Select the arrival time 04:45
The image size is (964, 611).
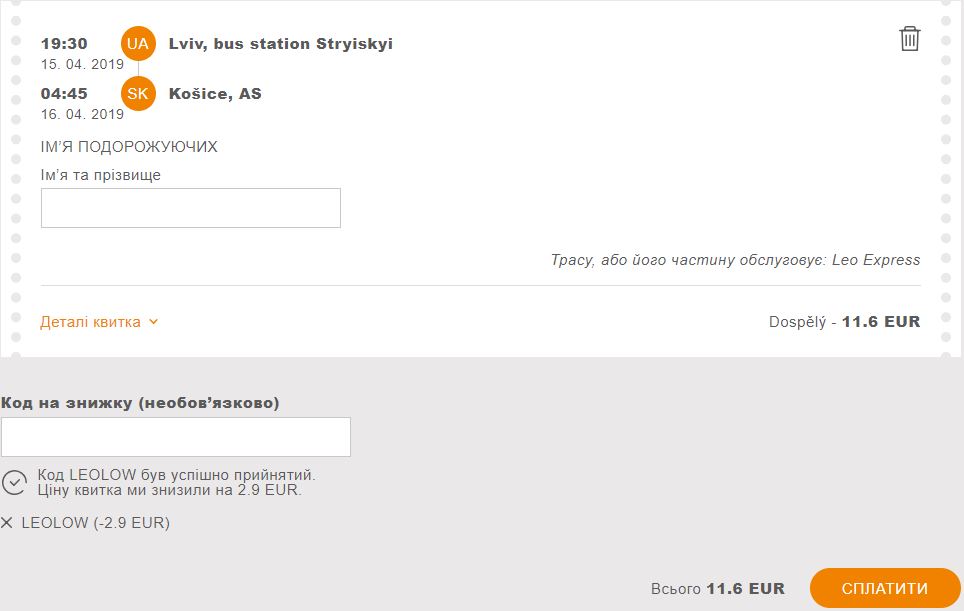[x=64, y=93]
